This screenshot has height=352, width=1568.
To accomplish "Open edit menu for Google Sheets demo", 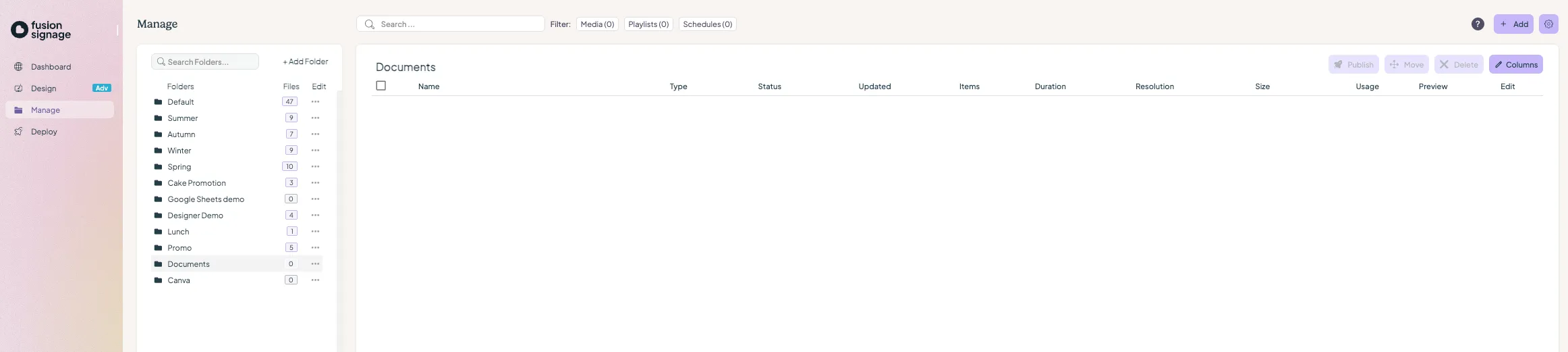I will [315, 199].
